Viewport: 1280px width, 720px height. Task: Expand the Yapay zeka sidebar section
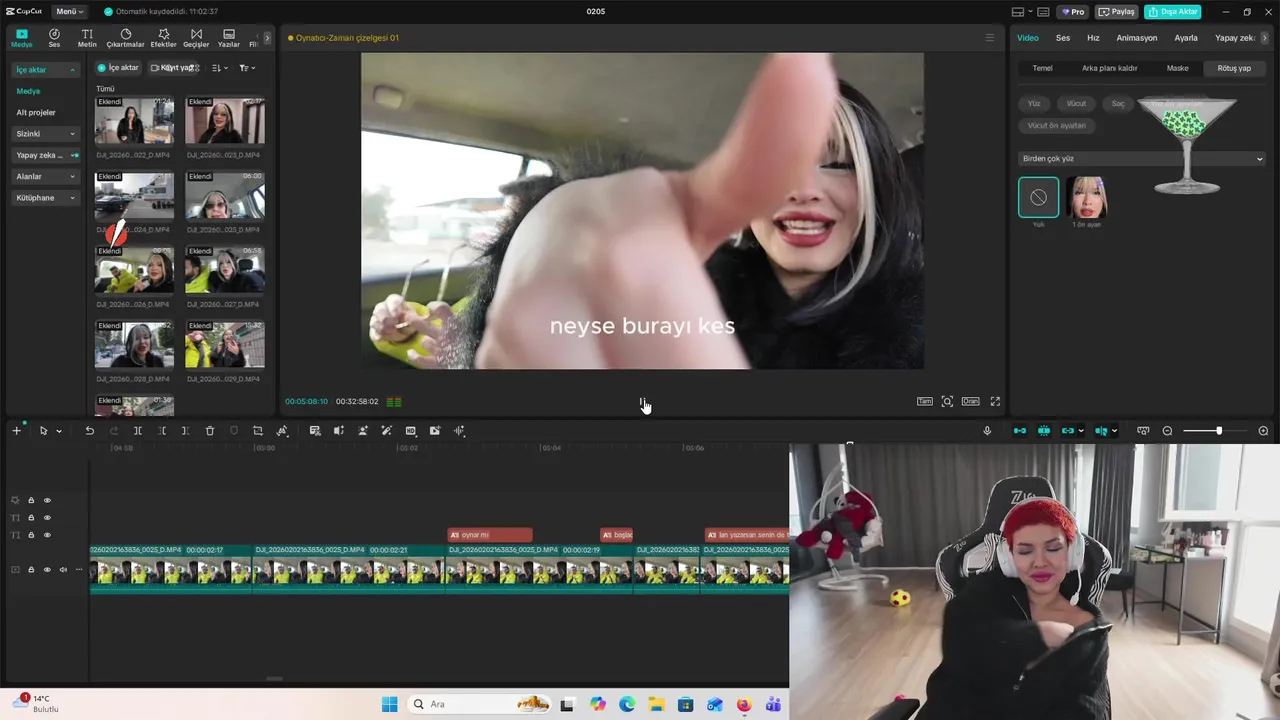click(45, 155)
